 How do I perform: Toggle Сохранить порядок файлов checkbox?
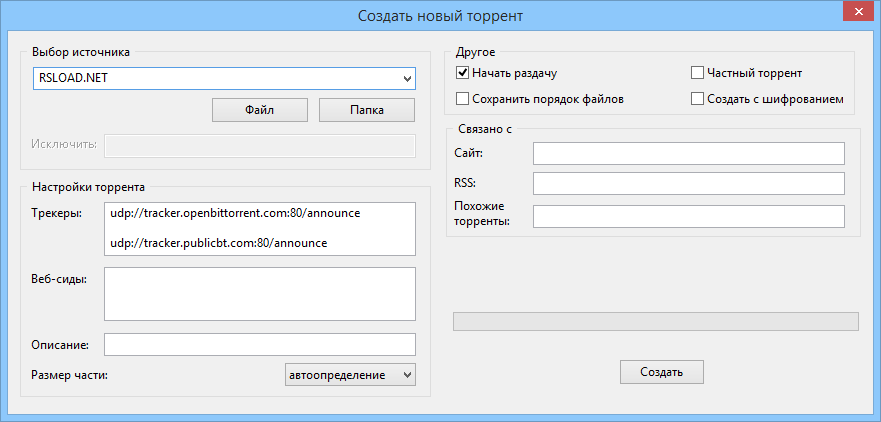[463, 99]
